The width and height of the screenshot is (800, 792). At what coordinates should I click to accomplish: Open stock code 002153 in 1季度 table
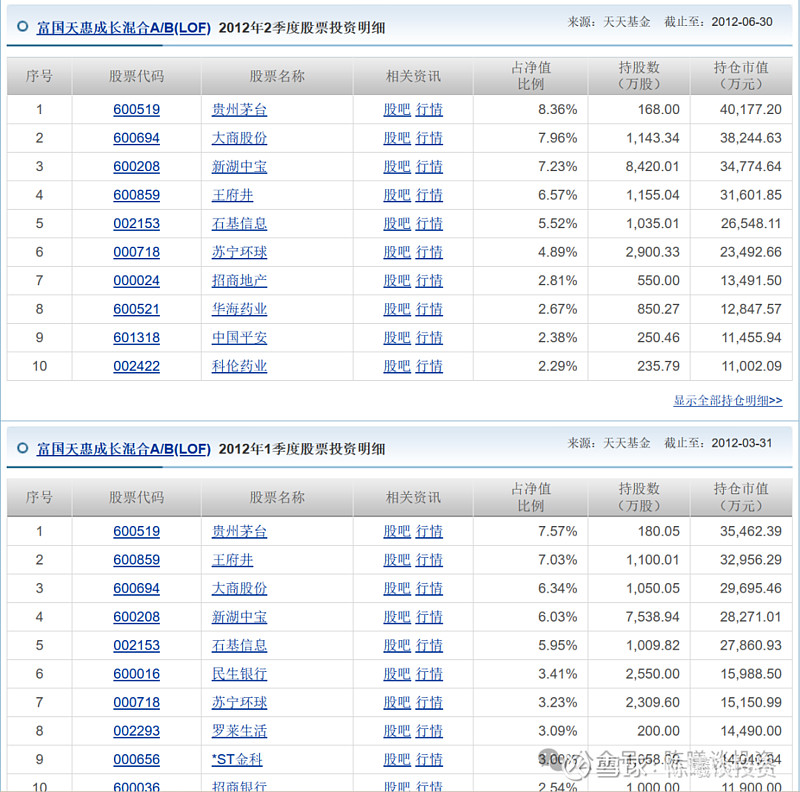pos(136,646)
